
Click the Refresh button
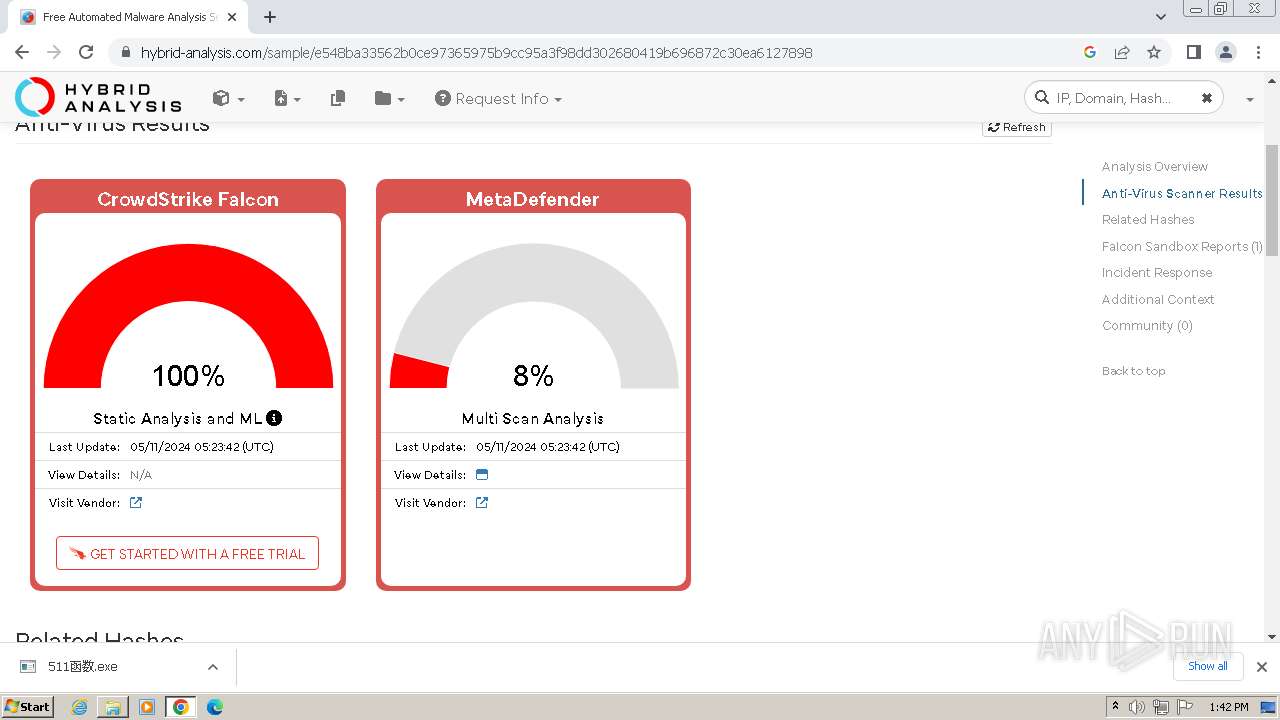(1016, 127)
